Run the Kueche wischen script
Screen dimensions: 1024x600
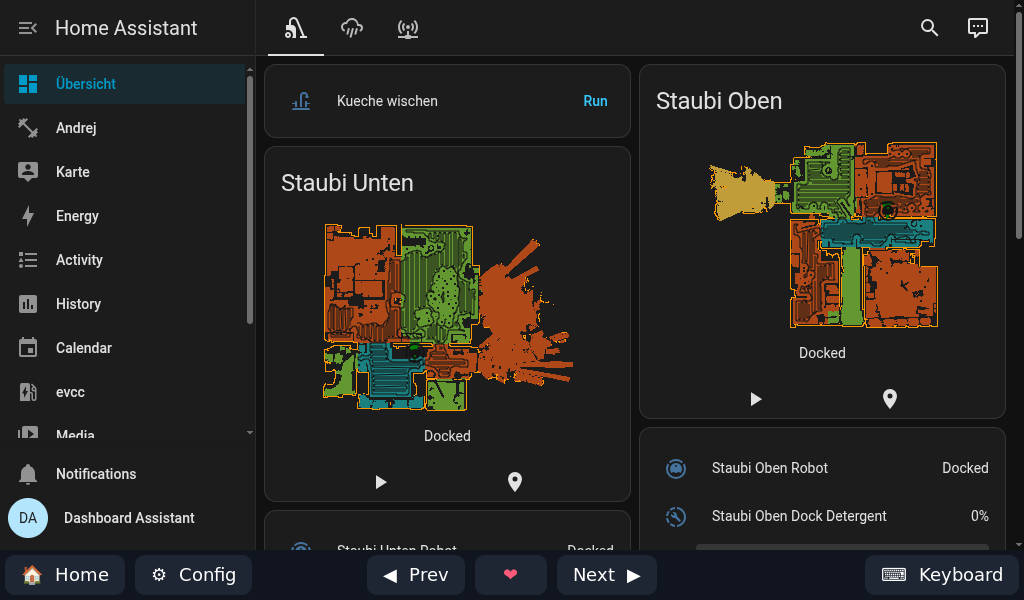(x=595, y=101)
